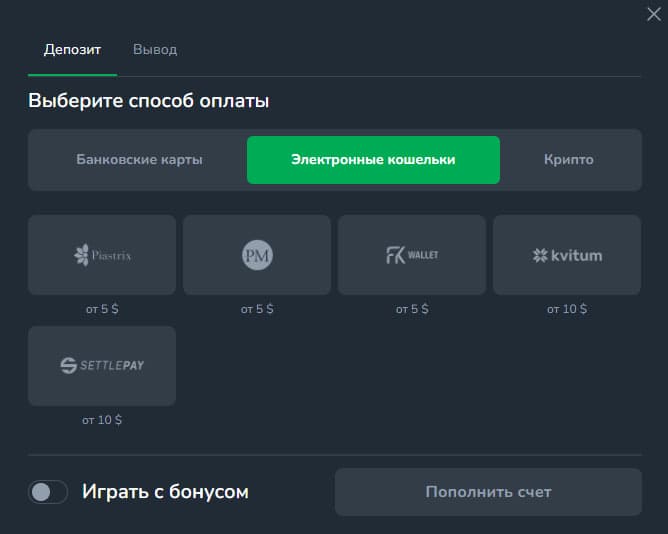Open the Вывод tab
Image resolution: width=668 pixels, height=534 pixels.
[155, 50]
